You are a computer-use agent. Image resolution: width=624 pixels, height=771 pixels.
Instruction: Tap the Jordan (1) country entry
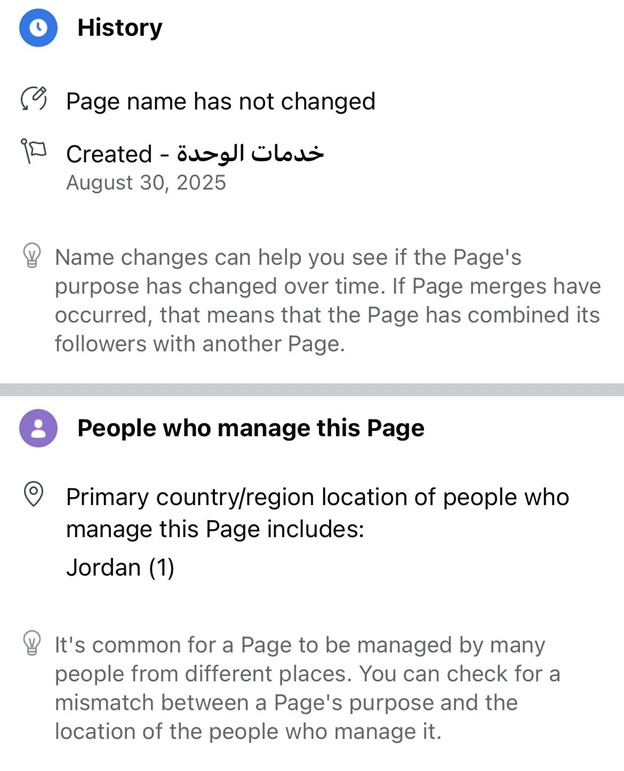[120, 568]
